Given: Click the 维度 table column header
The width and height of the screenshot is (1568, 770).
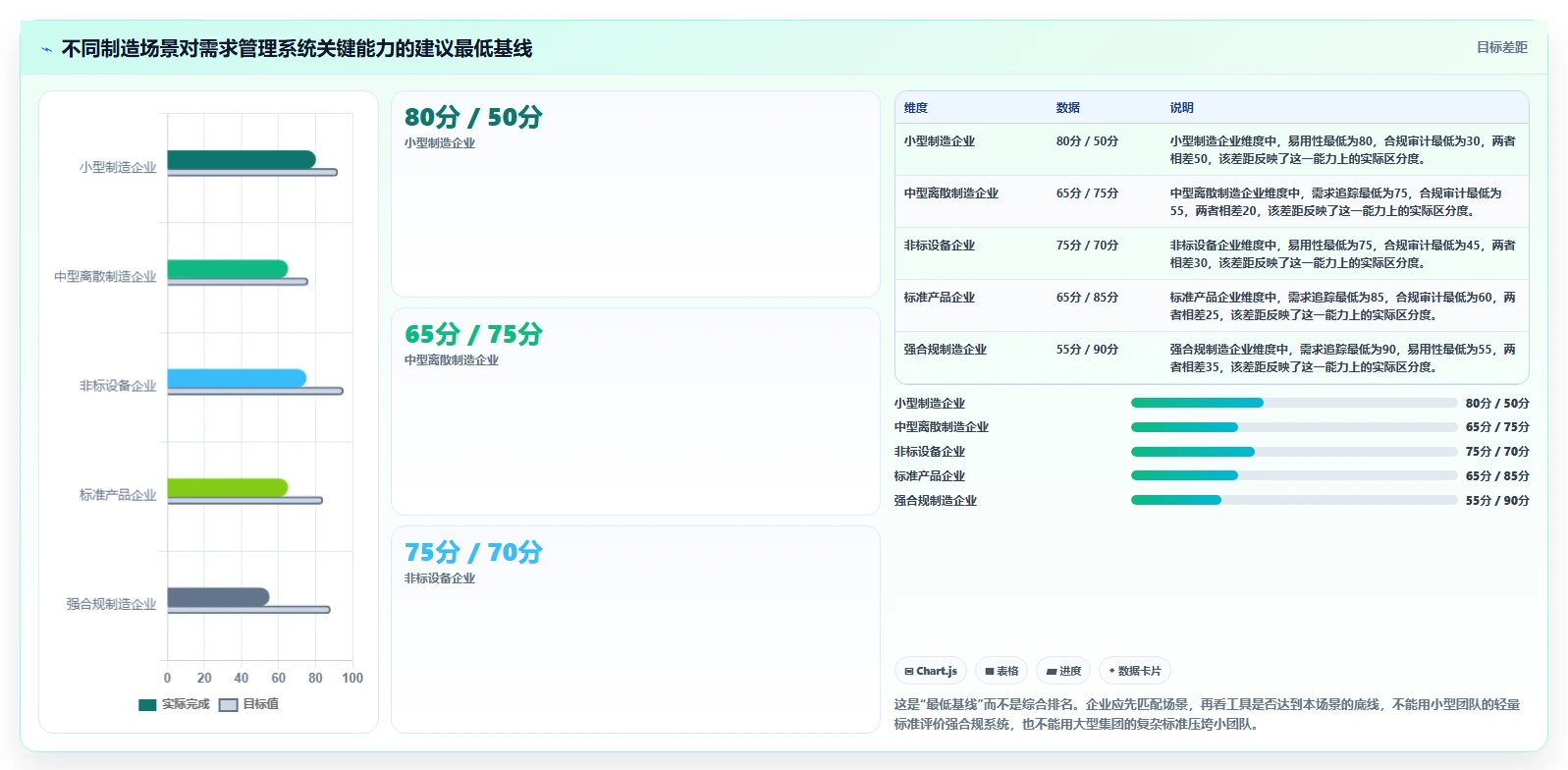Looking at the screenshot, I should [x=916, y=108].
